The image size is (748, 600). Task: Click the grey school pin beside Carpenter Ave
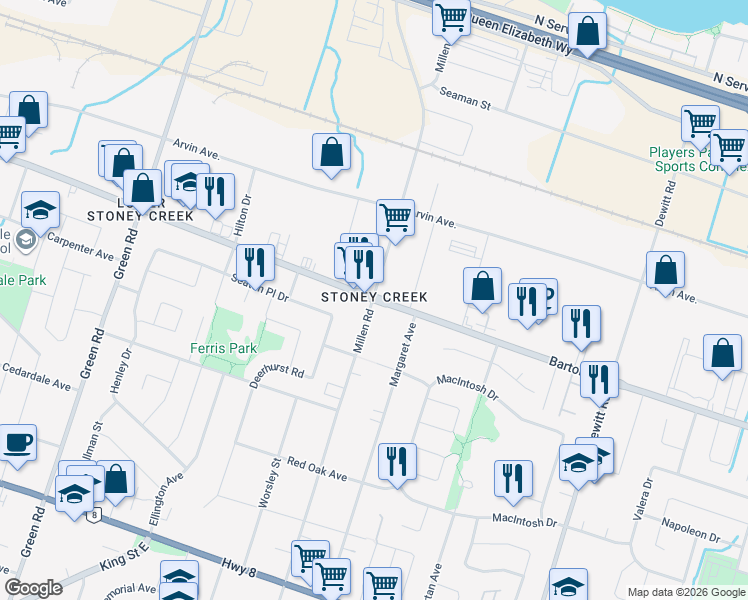point(26,240)
